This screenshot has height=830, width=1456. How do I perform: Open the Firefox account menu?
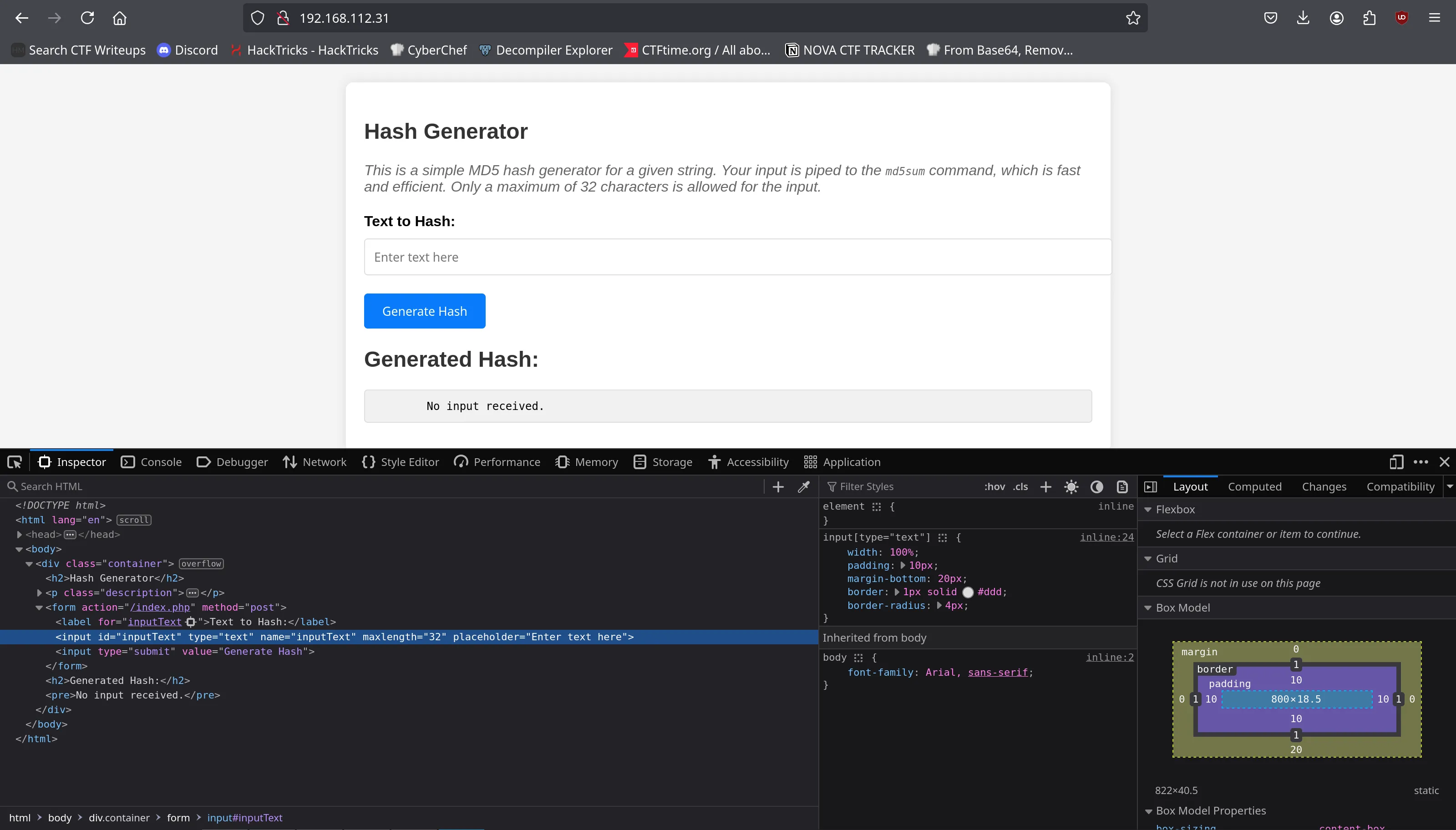(x=1337, y=18)
